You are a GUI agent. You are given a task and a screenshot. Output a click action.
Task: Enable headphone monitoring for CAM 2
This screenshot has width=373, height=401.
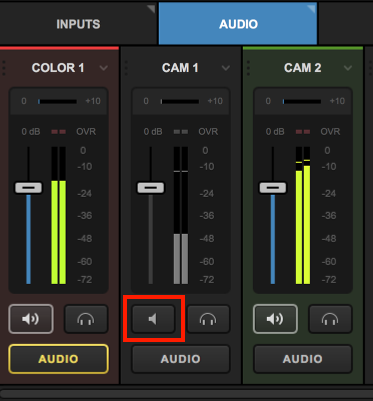point(330,319)
